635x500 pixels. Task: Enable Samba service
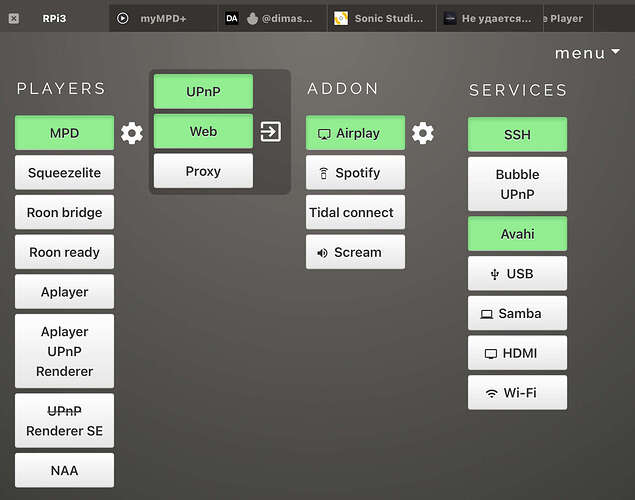[518, 313]
